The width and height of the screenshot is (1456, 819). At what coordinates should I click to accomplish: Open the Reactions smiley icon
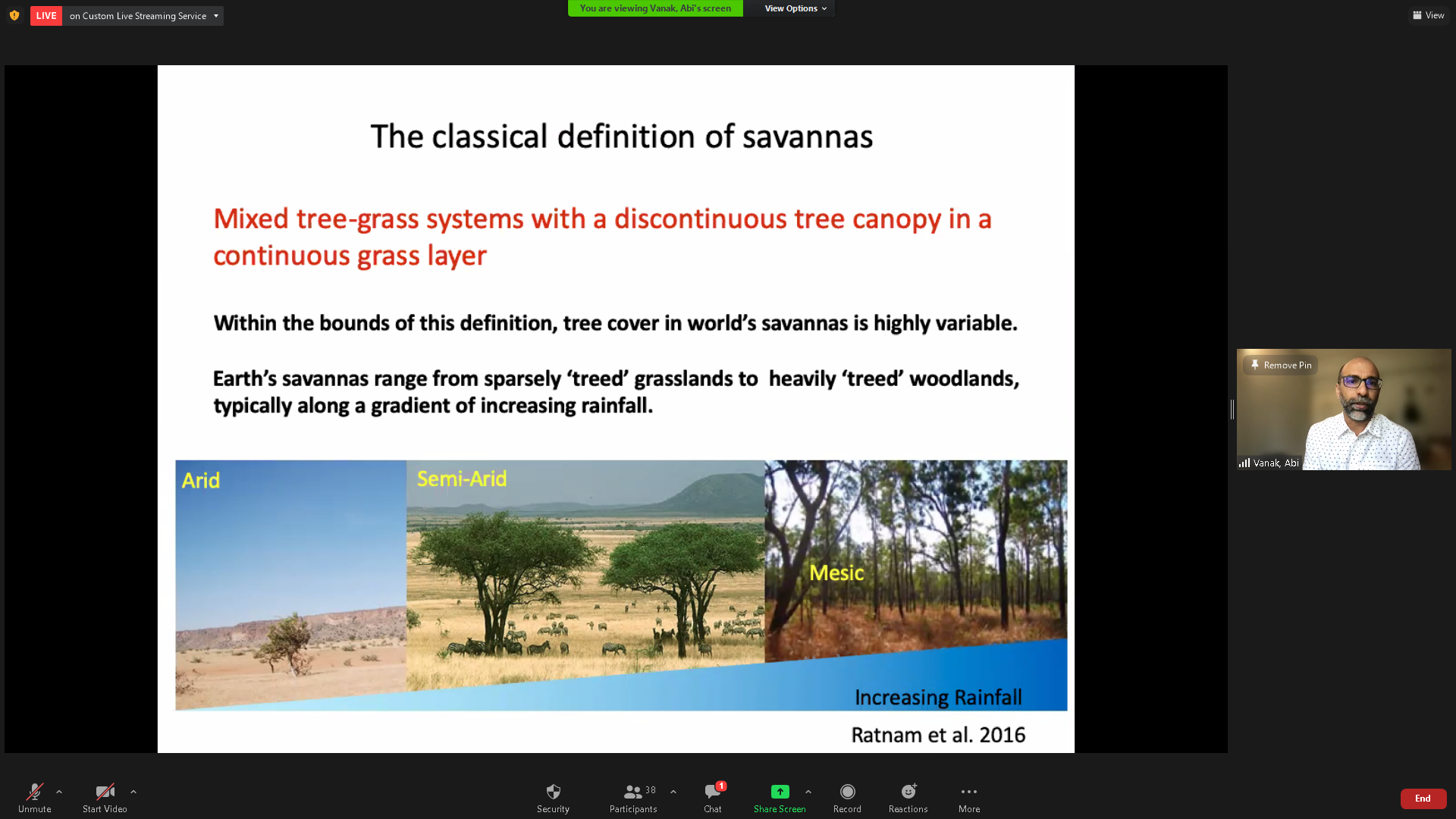(x=908, y=792)
